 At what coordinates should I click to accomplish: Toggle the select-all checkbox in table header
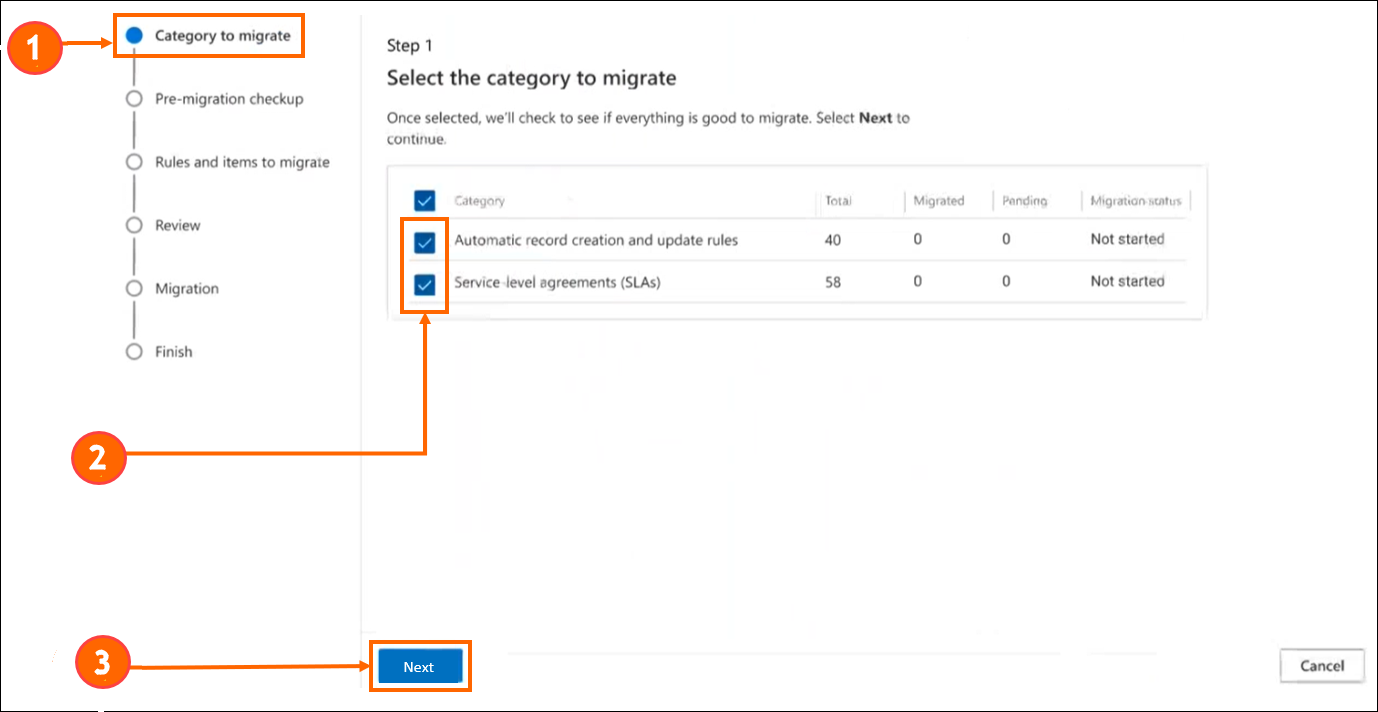pos(425,201)
